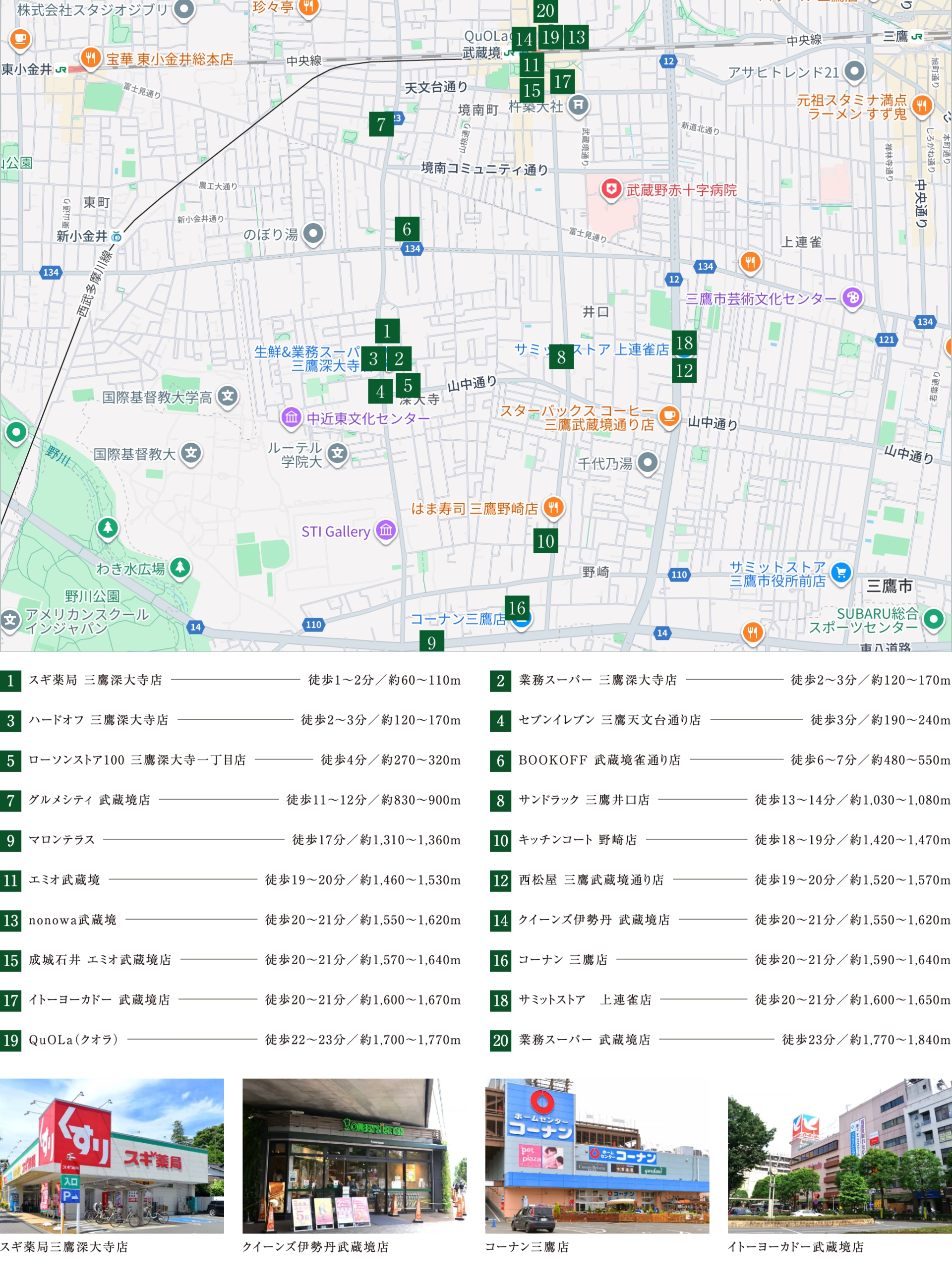The height and width of the screenshot is (1284, 952).
Task: Click the SUBARU総合スポーツセンター pin
Action: click(x=934, y=620)
